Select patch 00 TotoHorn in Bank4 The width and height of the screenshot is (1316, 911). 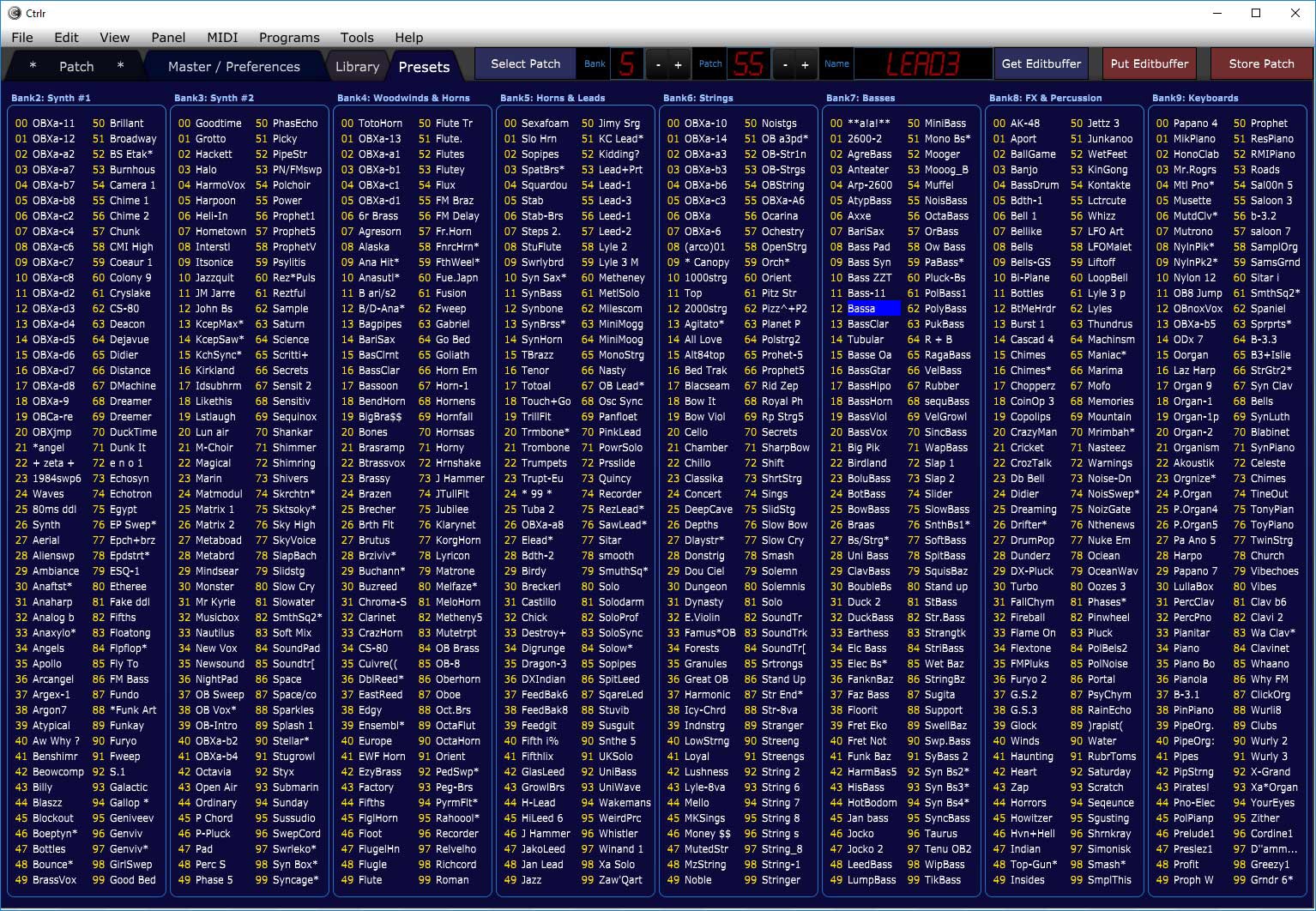click(x=371, y=124)
